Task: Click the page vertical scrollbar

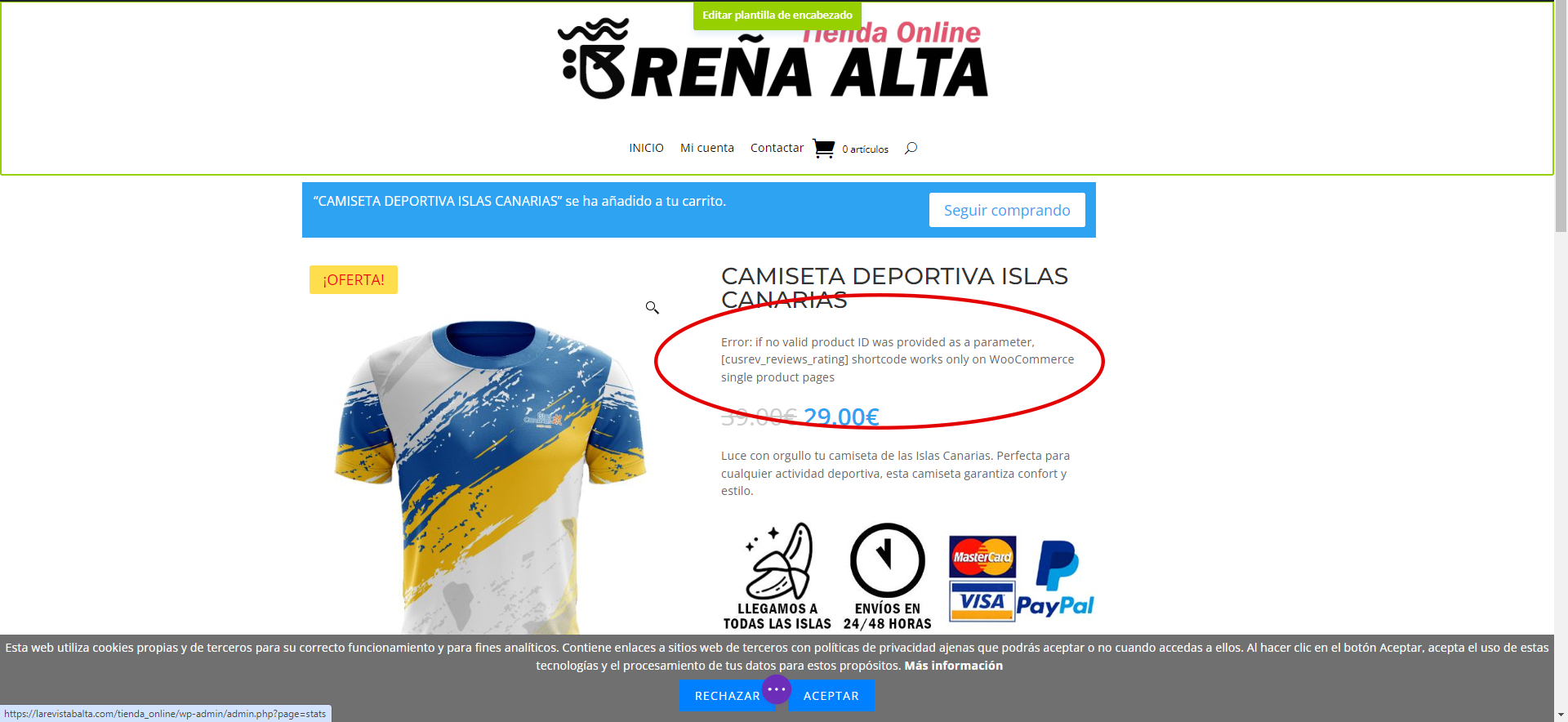Action: [1561, 361]
